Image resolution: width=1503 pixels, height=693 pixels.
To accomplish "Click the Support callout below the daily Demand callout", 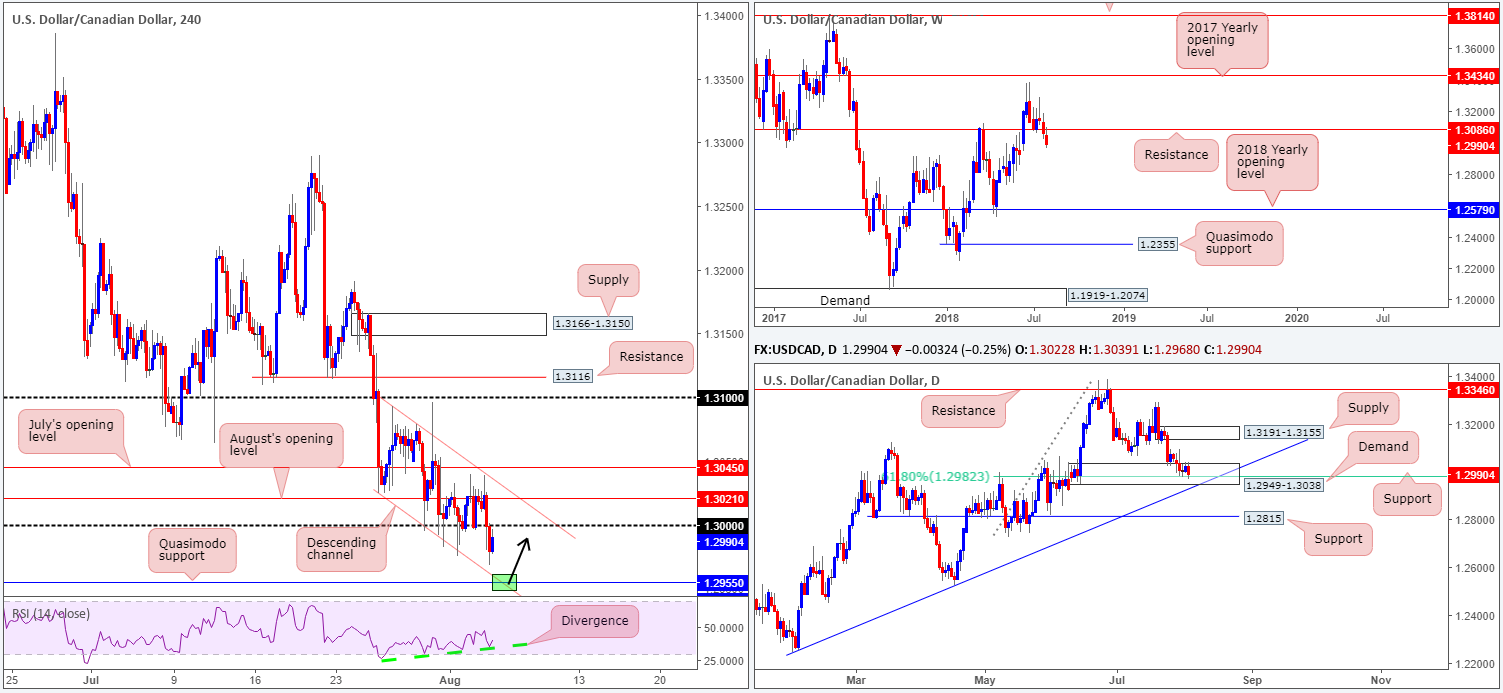I will (1408, 498).
